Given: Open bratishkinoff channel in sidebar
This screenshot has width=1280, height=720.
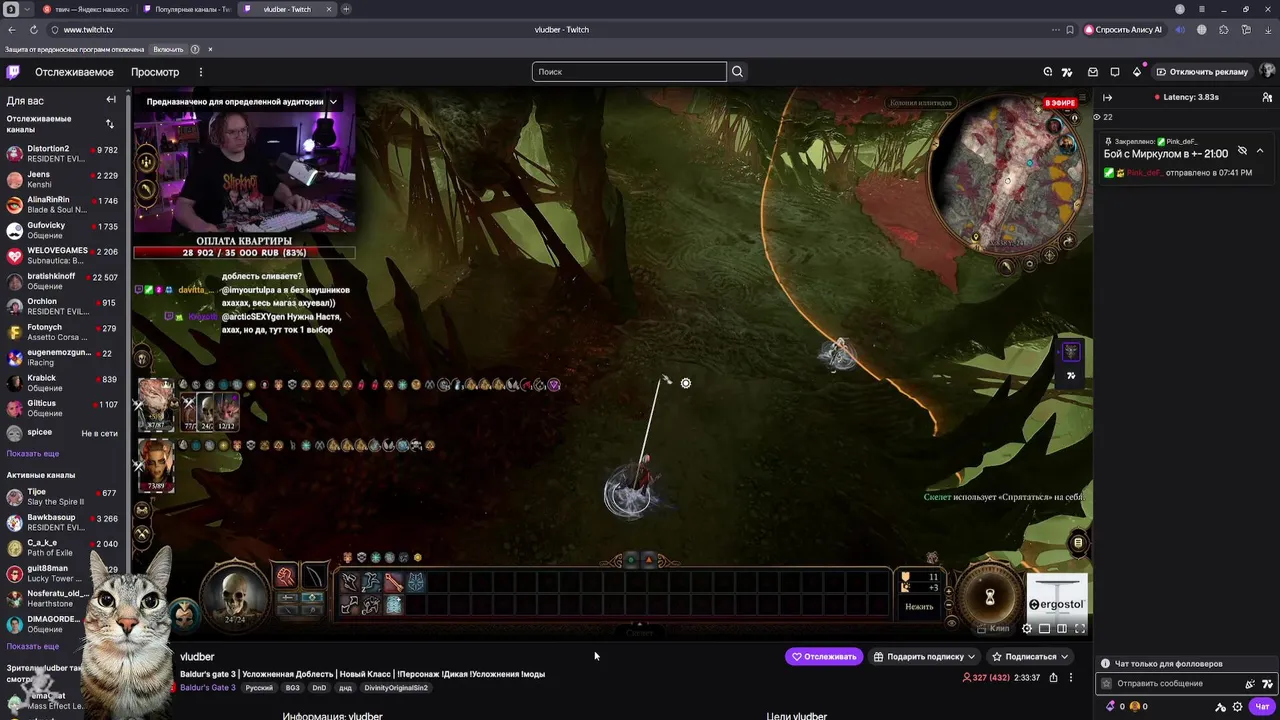Looking at the screenshot, I should coord(62,281).
